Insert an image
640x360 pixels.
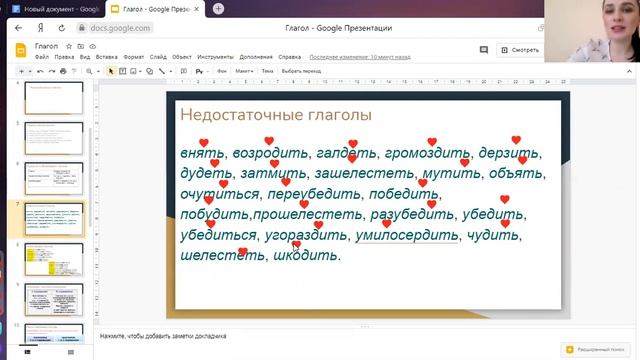[133, 71]
